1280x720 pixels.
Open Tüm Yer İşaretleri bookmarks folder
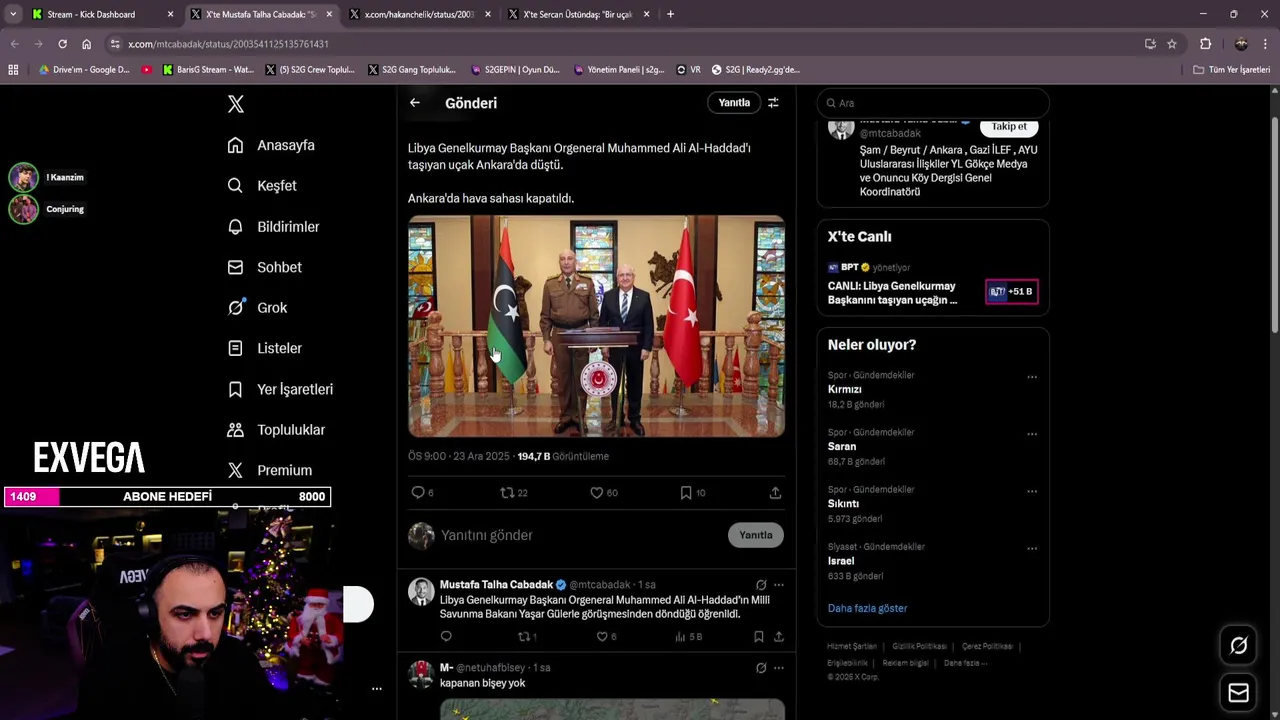[x=1232, y=70]
